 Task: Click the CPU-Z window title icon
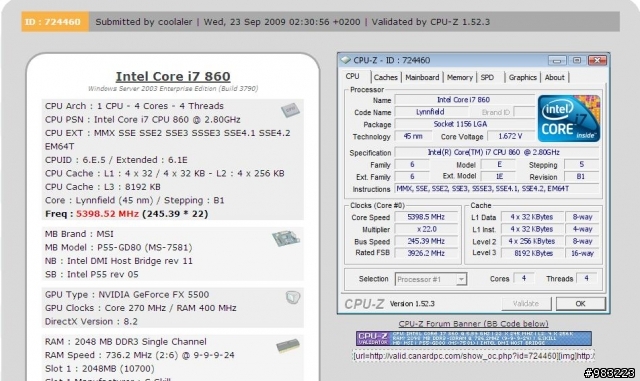(x=346, y=60)
